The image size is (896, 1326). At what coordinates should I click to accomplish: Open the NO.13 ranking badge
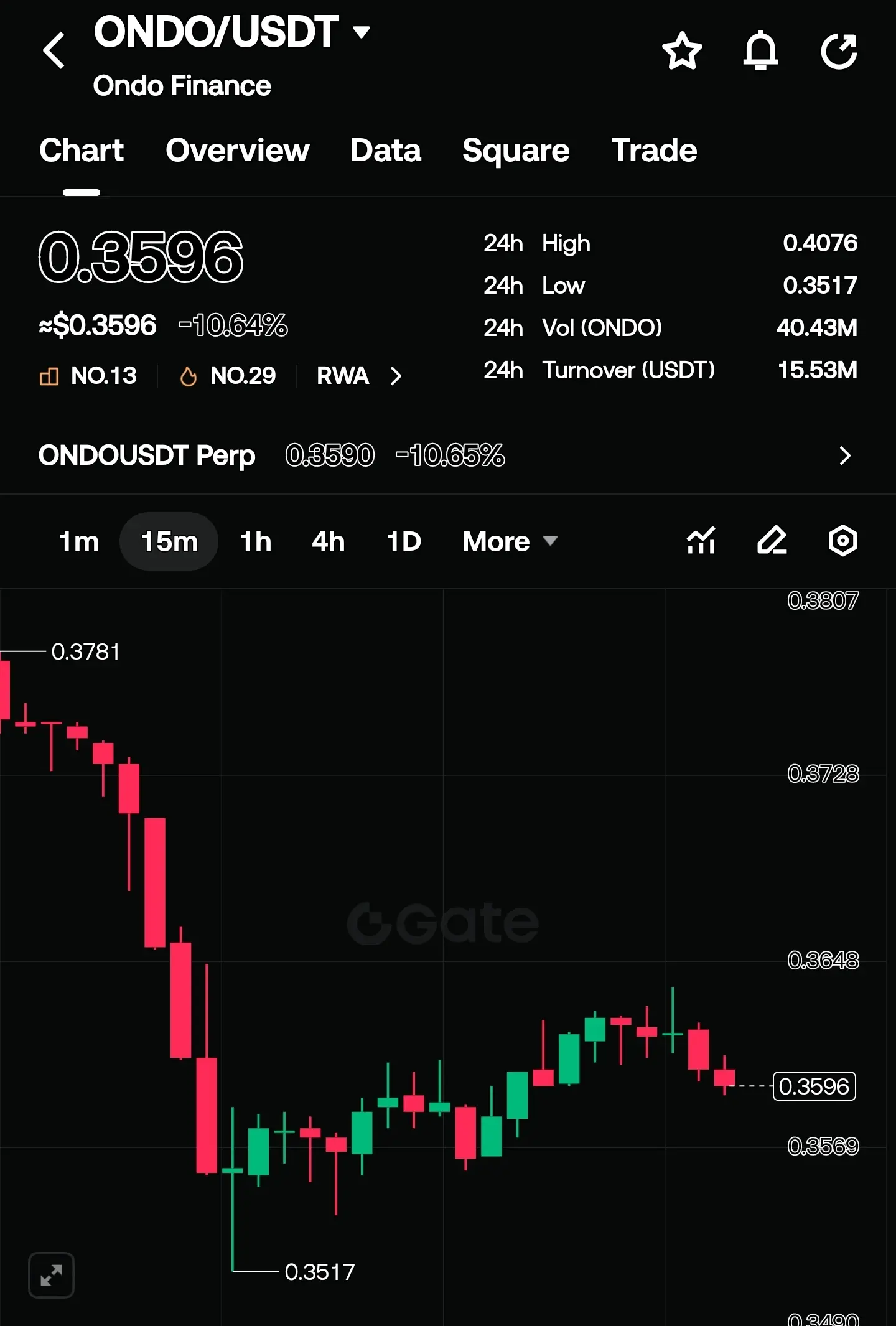pyautogui.click(x=88, y=376)
